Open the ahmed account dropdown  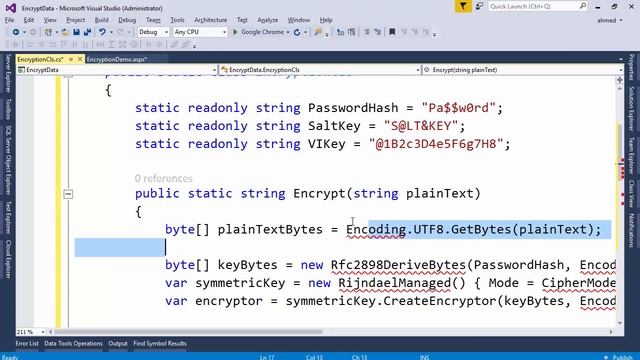610,20
